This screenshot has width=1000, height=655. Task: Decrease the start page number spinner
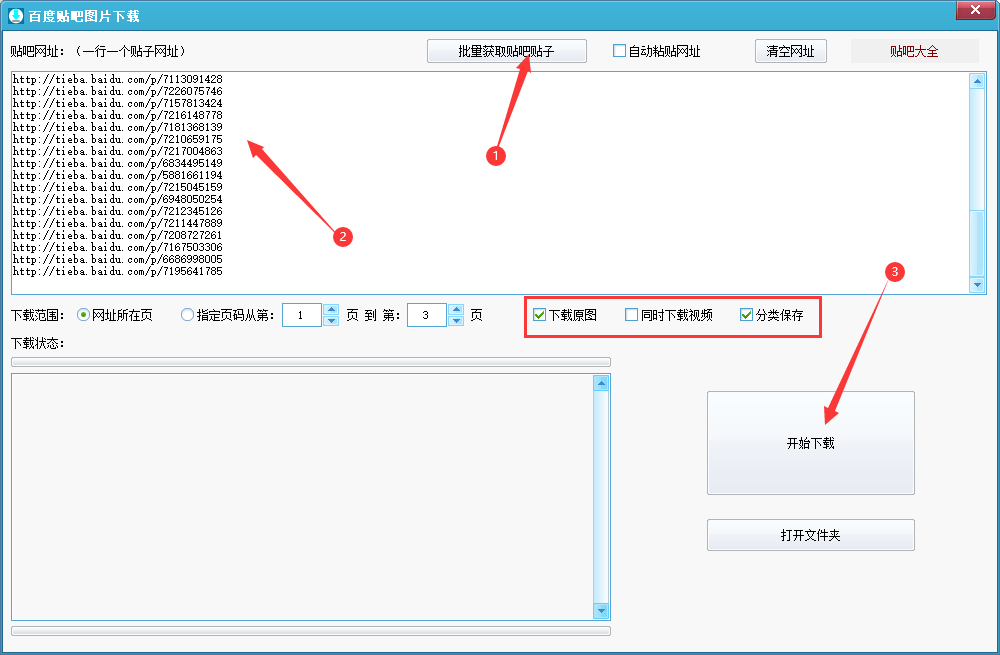pos(331,321)
